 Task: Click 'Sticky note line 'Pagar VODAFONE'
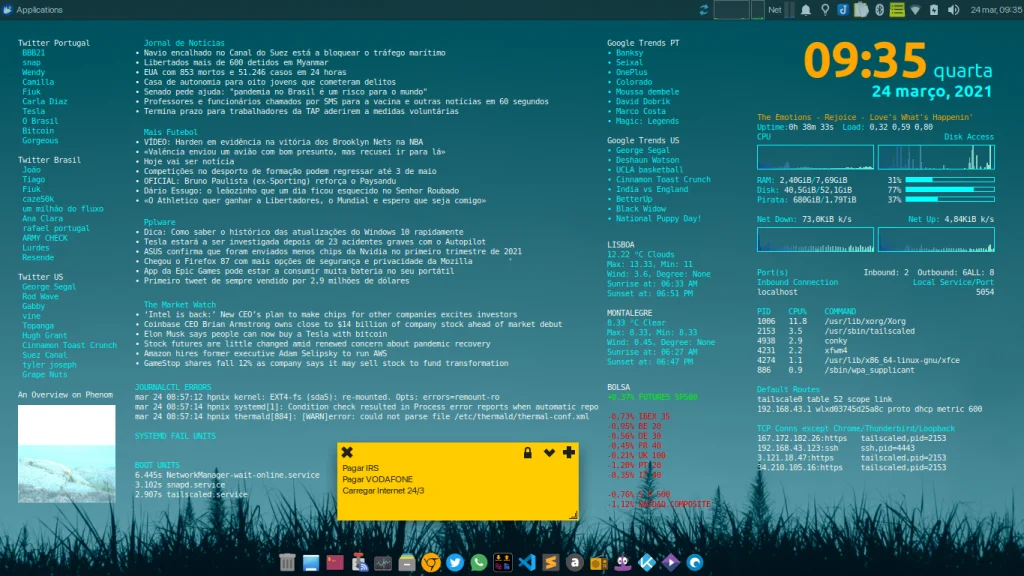click(377, 479)
